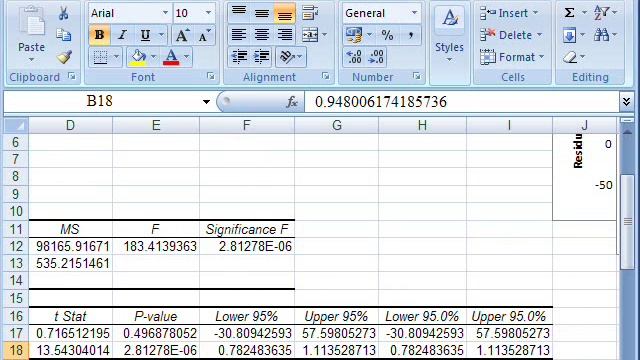The width and height of the screenshot is (640, 360).
Task: Open the Styles gallery
Action: tap(449, 35)
